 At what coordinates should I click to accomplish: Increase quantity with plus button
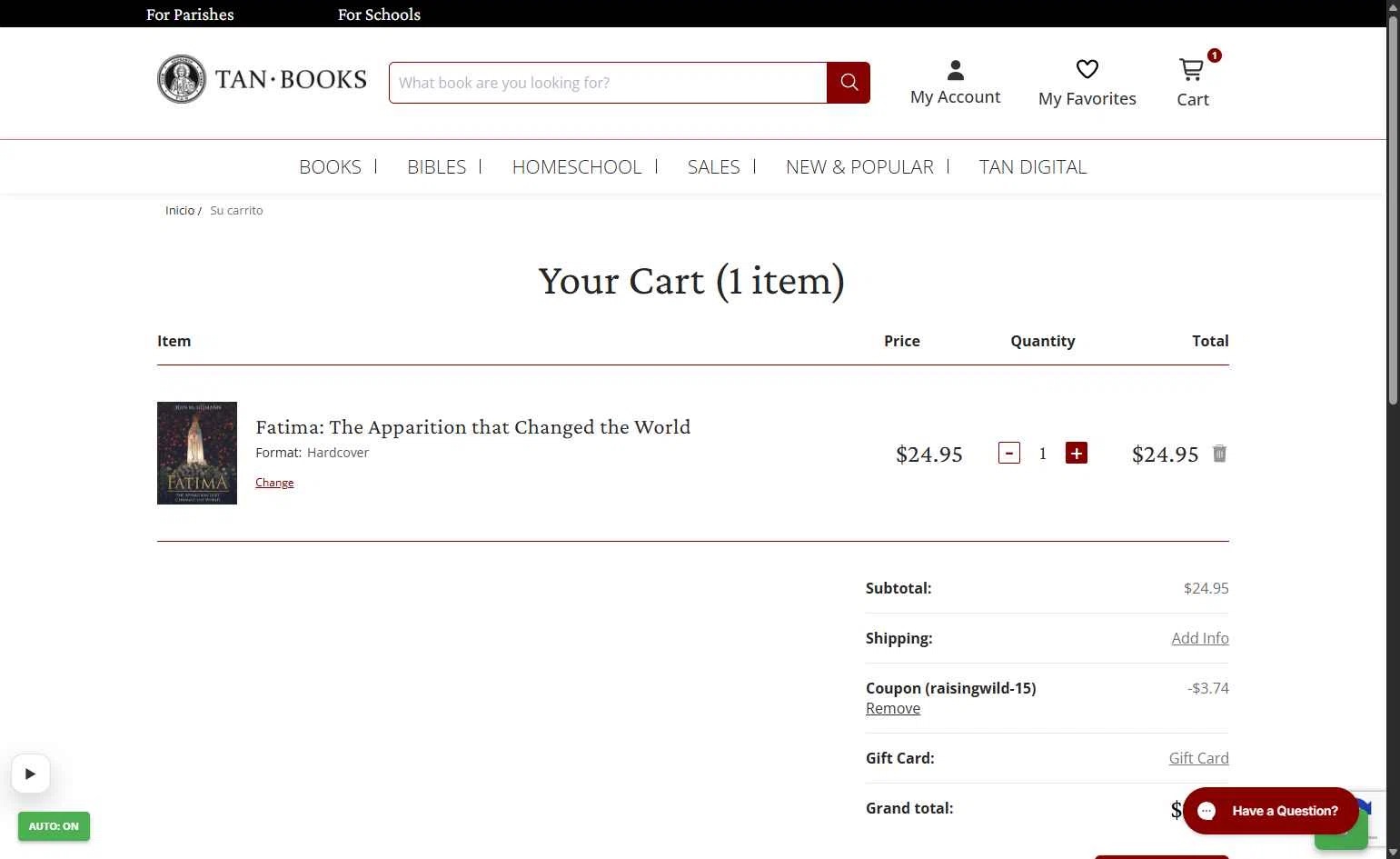tap(1077, 453)
